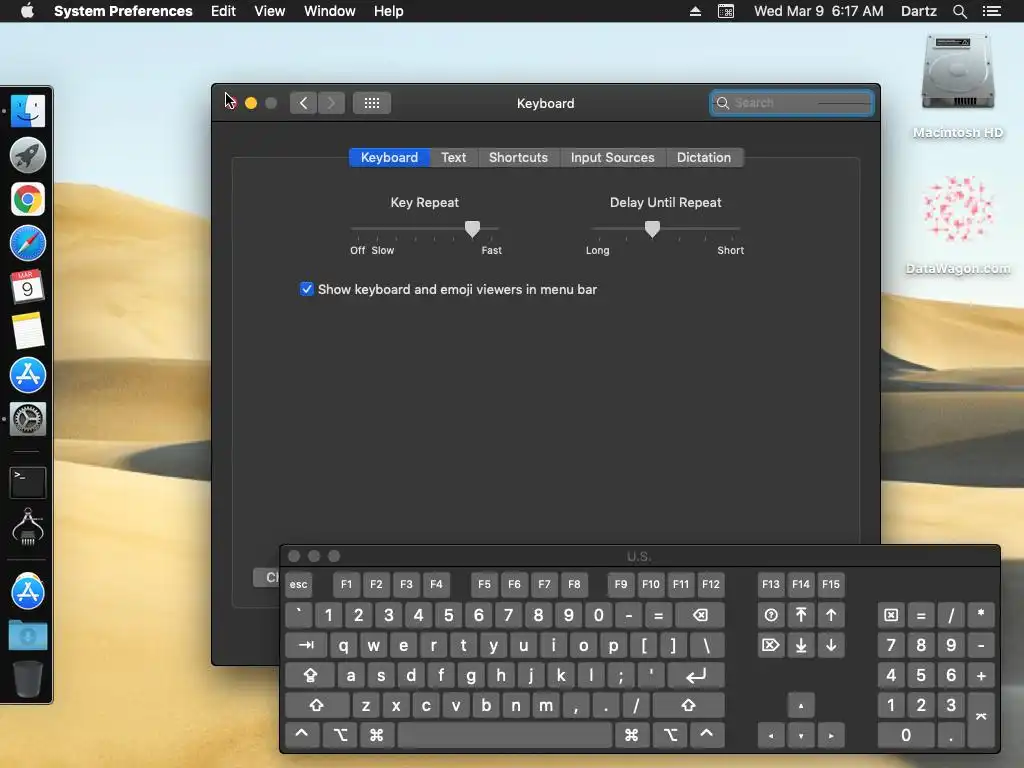Click the letter q key on viewer
Viewport: 1024px width, 768px height.
pos(344,645)
